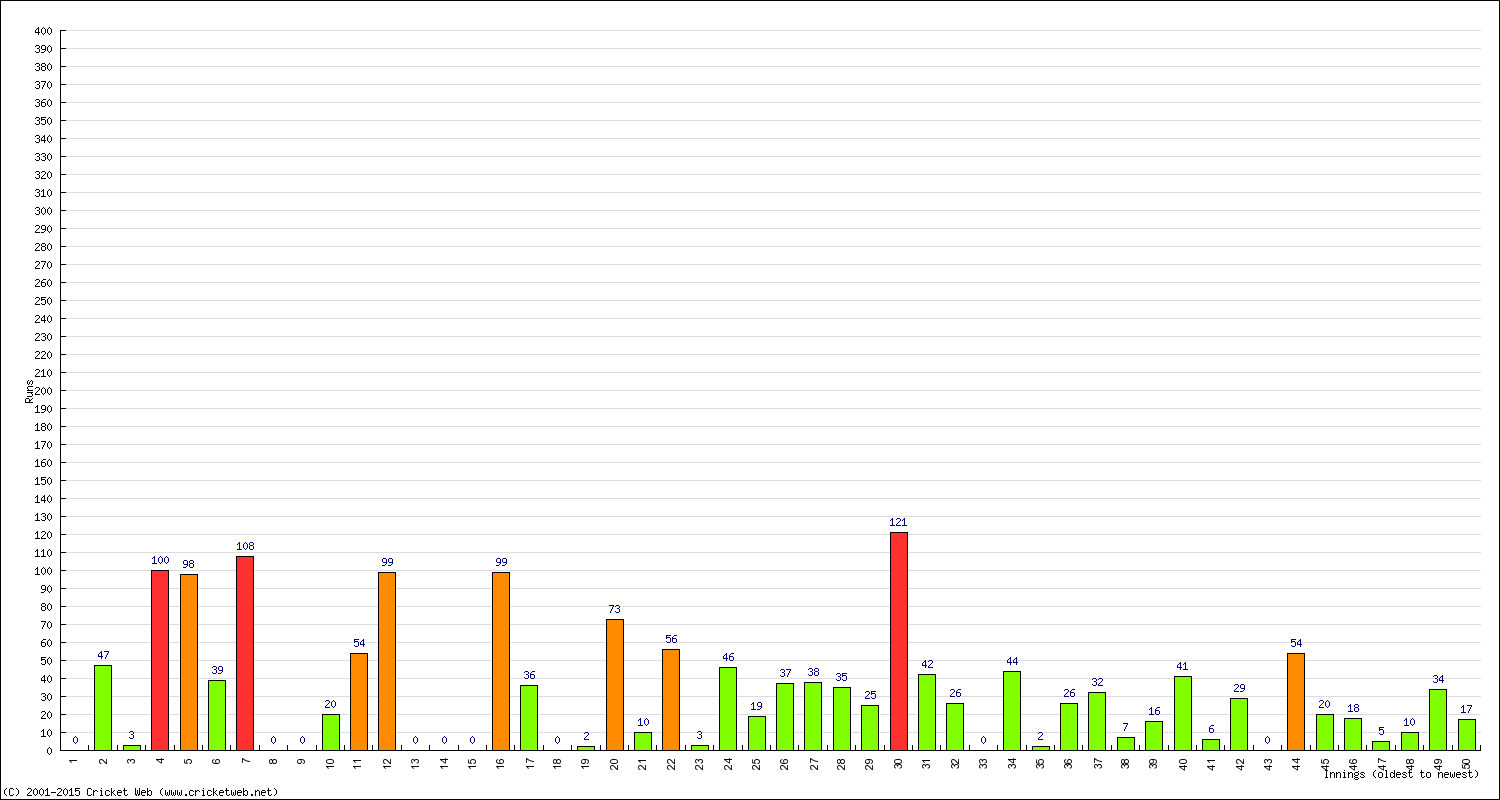Click the '108' value label above innings 7
Screen dimensions: 1500x800
click(245, 546)
